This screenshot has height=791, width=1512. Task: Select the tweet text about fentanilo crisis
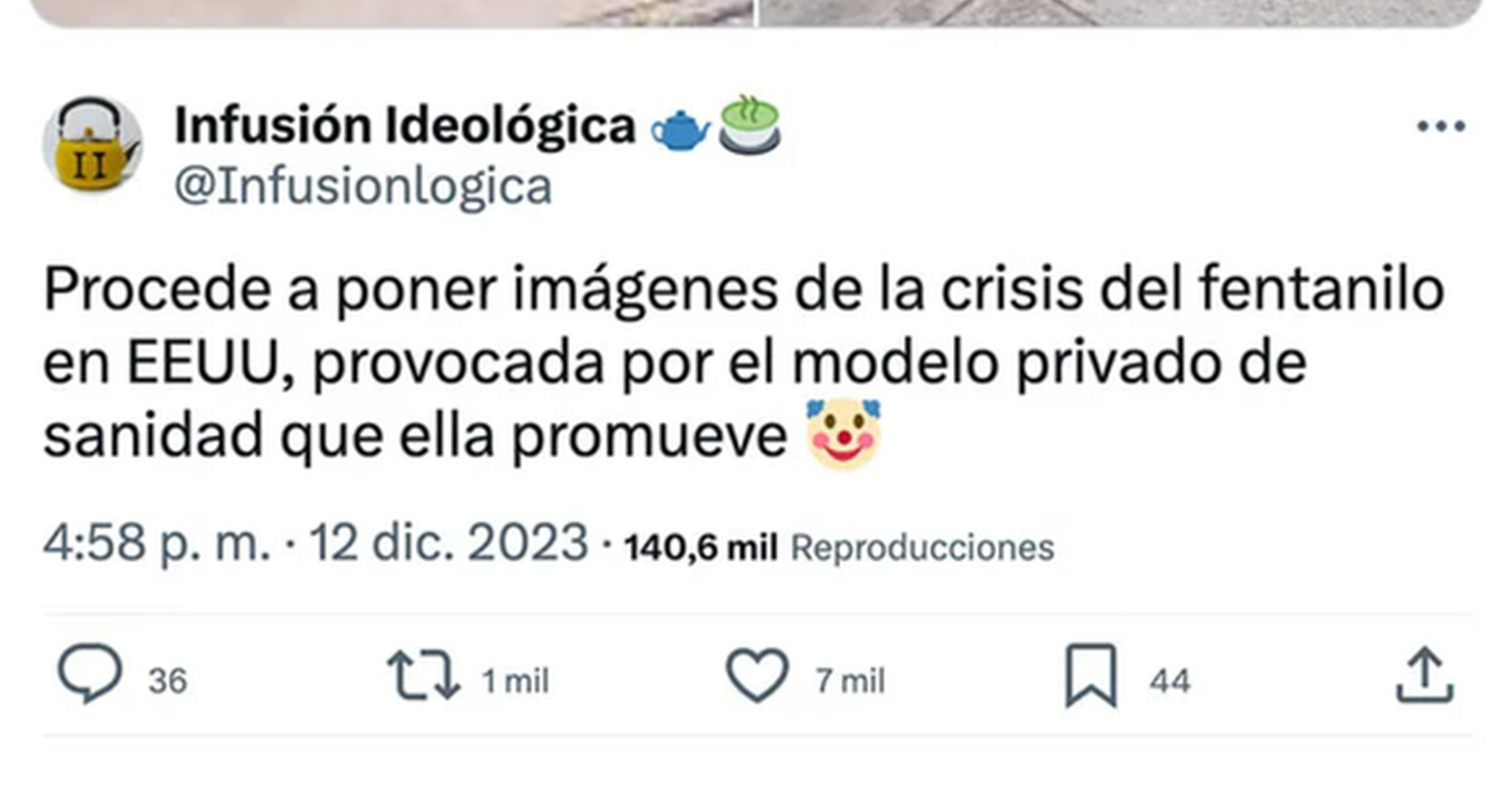pos(744,363)
